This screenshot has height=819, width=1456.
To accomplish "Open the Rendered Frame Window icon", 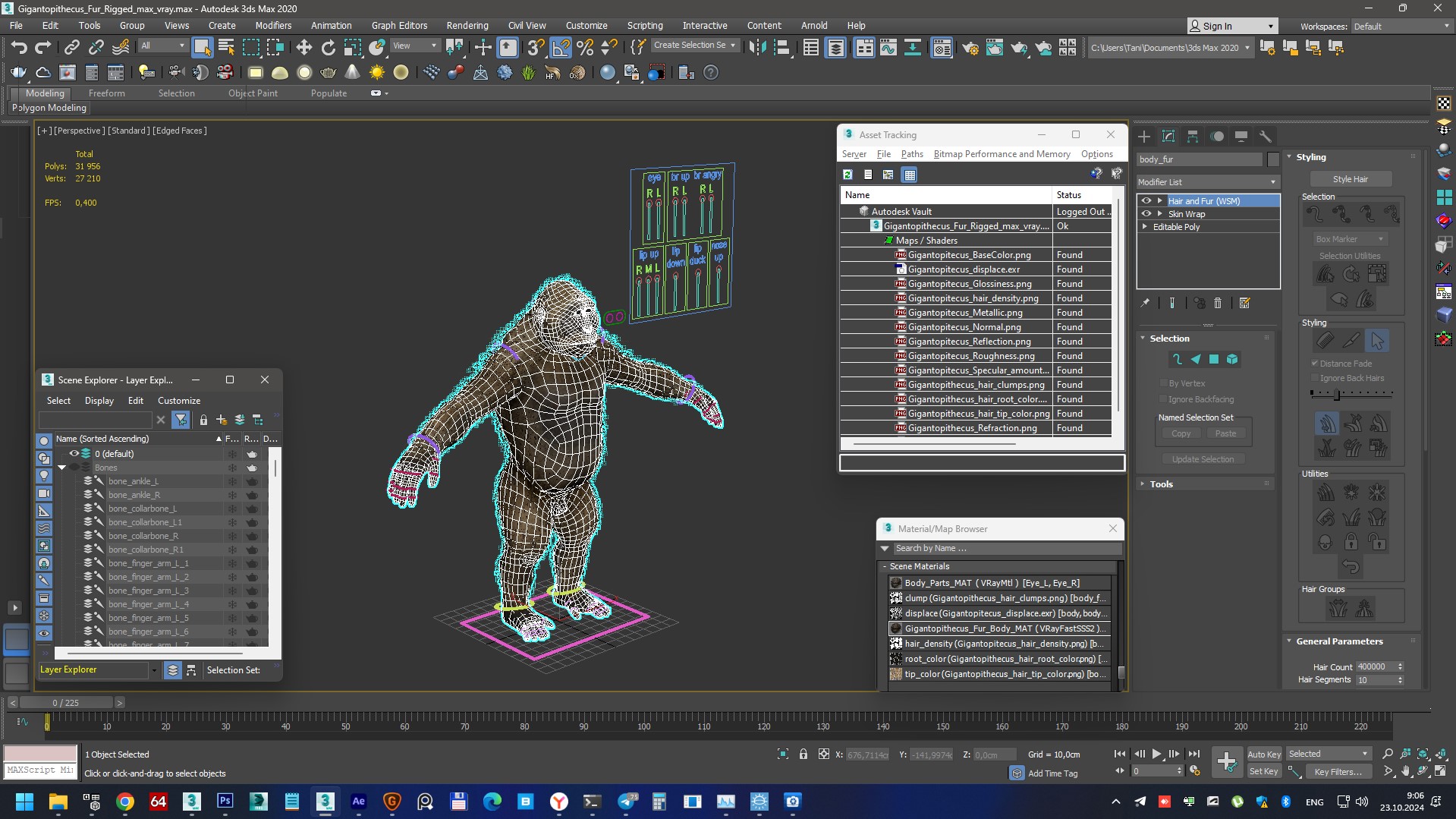I will [x=994, y=48].
